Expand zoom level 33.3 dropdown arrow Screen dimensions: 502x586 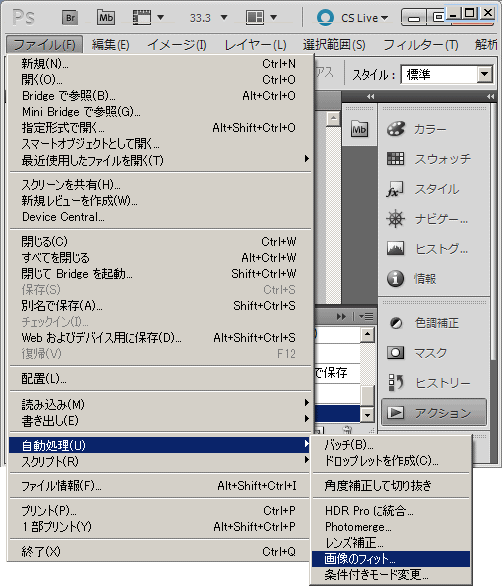point(224,17)
